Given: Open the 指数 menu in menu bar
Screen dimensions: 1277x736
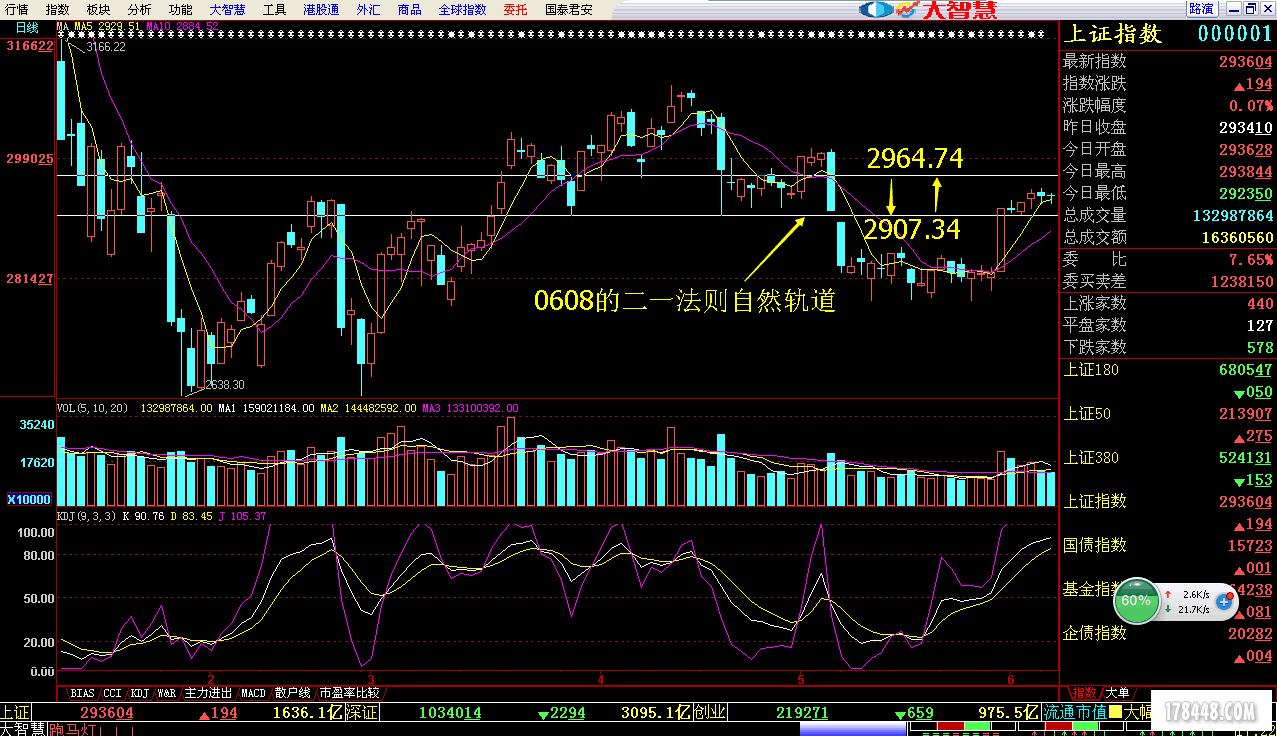Looking at the screenshot, I should 58,9.
